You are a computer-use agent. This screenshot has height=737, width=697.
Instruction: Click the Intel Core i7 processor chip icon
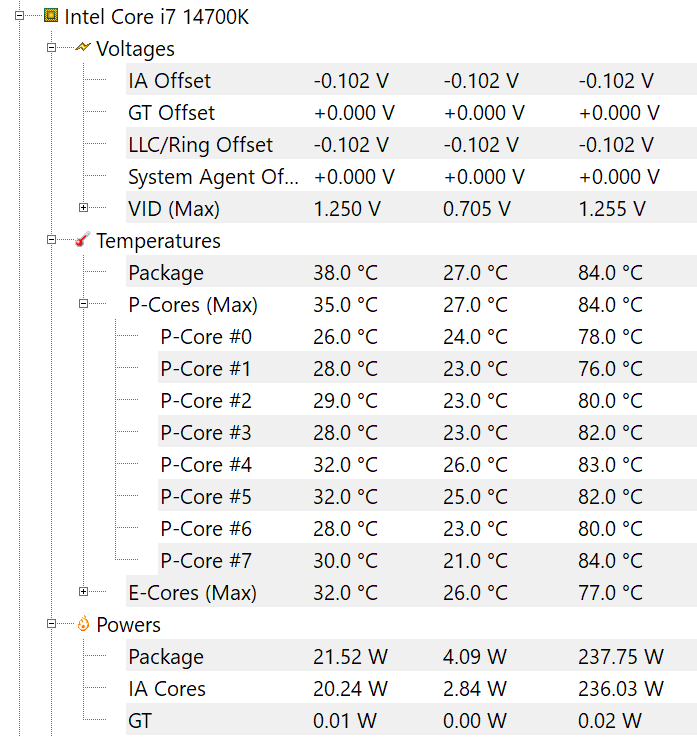point(51,16)
